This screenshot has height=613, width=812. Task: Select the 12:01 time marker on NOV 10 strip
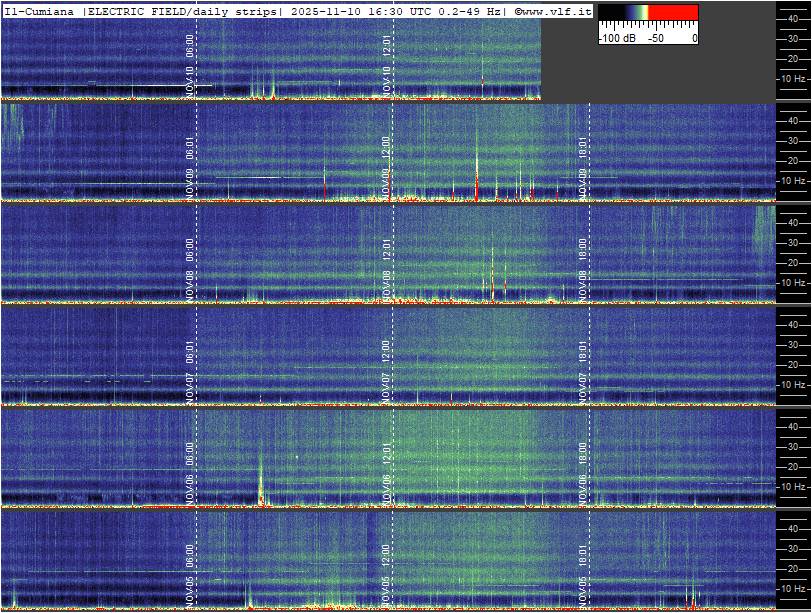[x=387, y=45]
